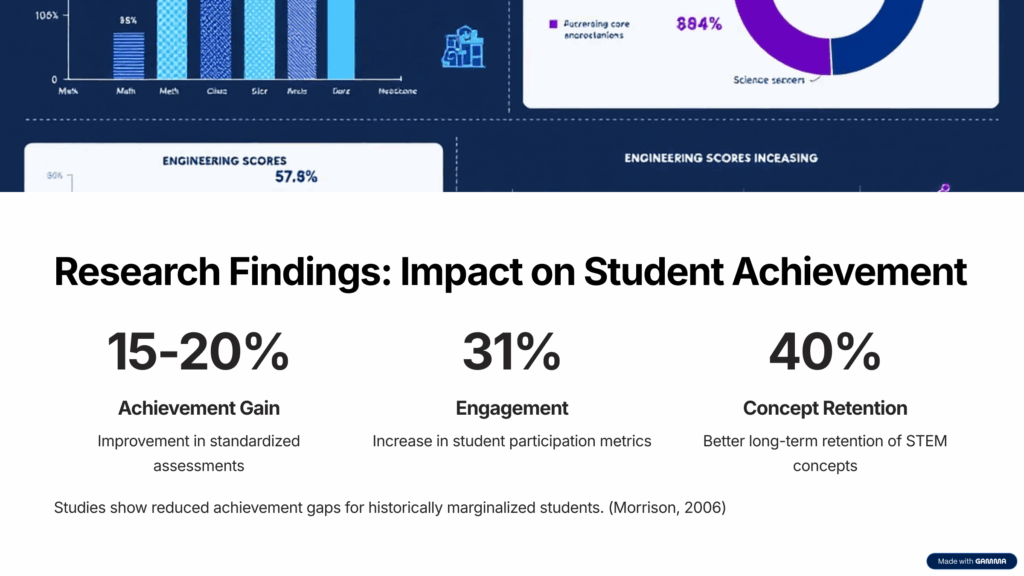The image size is (1024, 576).
Task: Click "Increase in student participation metrics" text
Action: coord(511,441)
